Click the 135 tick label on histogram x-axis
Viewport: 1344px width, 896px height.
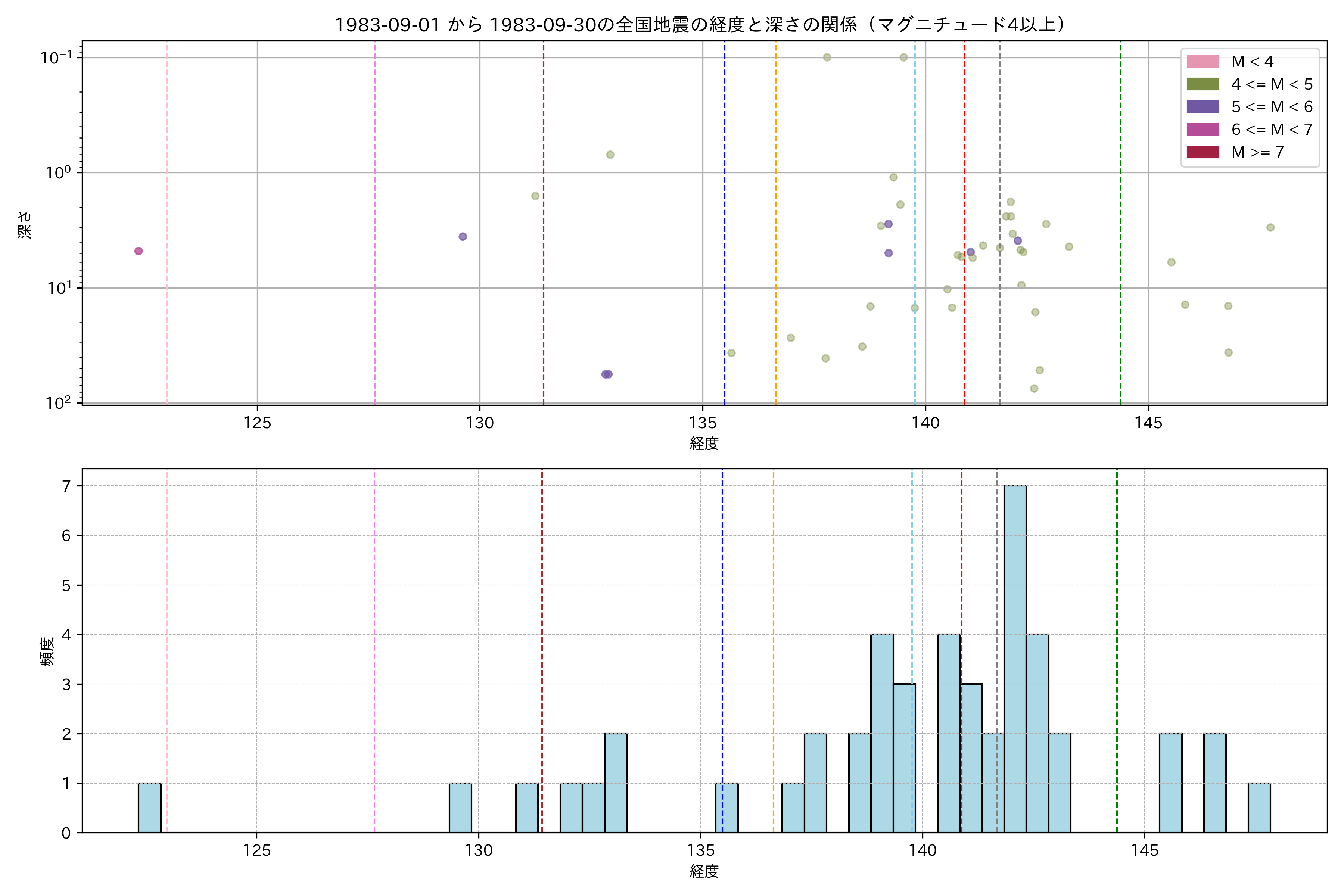[701, 850]
